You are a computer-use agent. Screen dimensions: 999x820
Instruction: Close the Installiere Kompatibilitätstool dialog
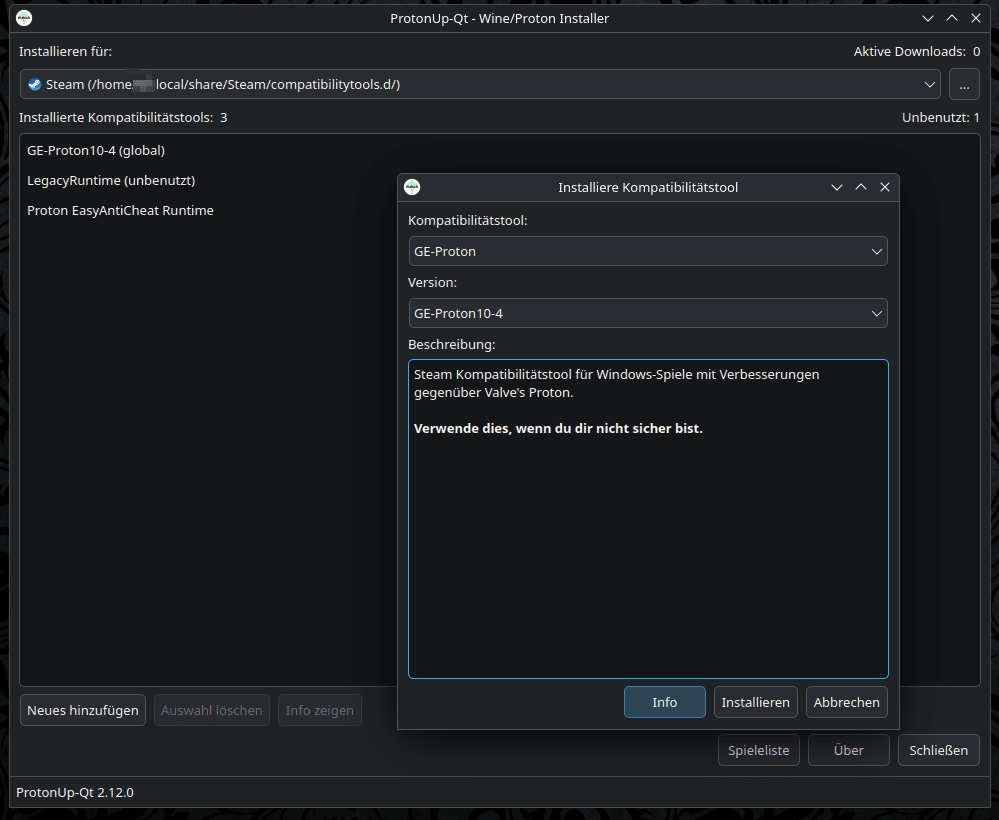pyautogui.click(x=884, y=187)
